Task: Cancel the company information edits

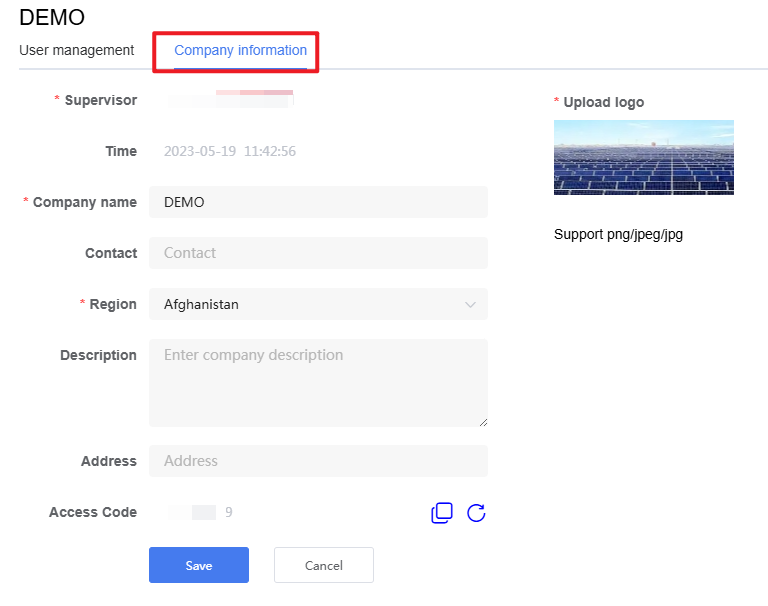Action: [x=324, y=565]
